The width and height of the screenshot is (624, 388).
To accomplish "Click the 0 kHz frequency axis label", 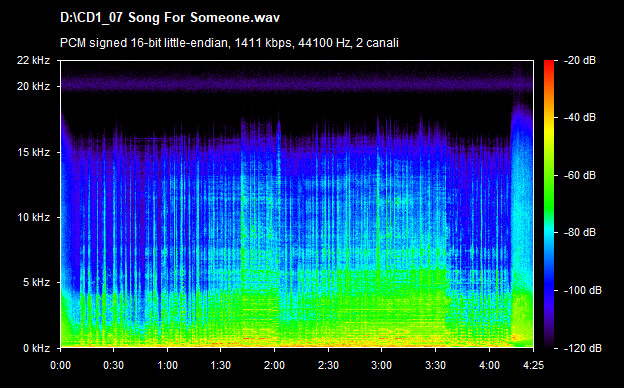I will coord(36,348).
